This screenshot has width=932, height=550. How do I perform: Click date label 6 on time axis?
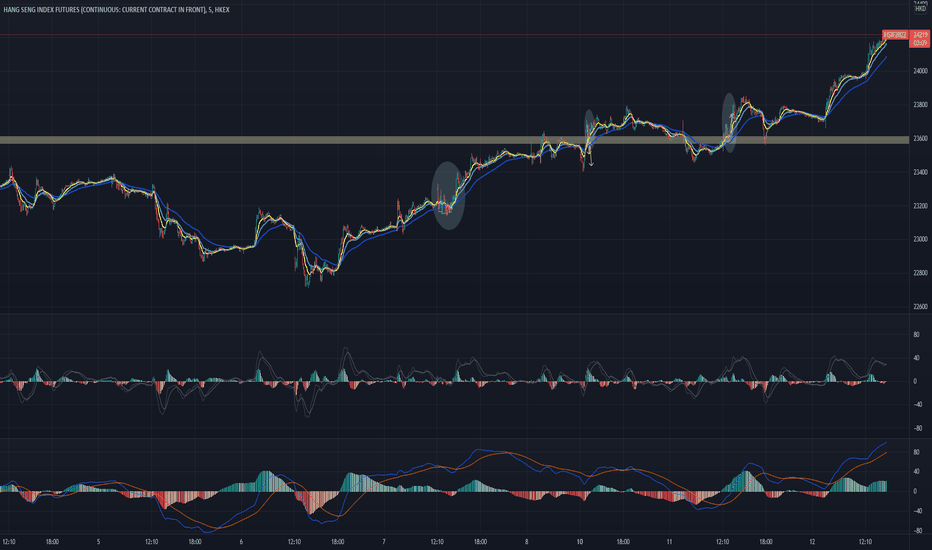point(241,542)
